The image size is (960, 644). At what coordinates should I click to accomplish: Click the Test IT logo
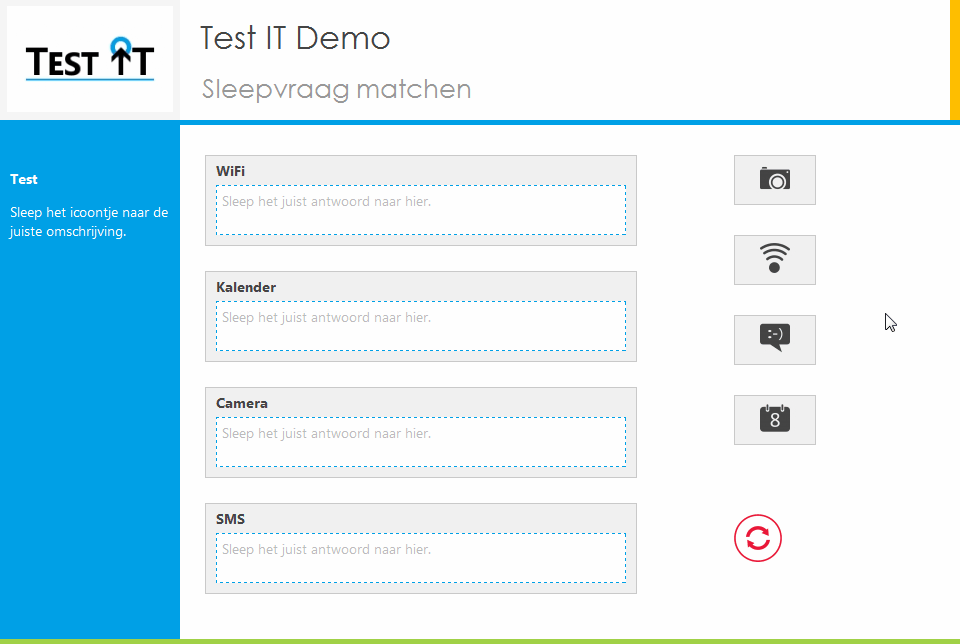click(x=90, y=59)
